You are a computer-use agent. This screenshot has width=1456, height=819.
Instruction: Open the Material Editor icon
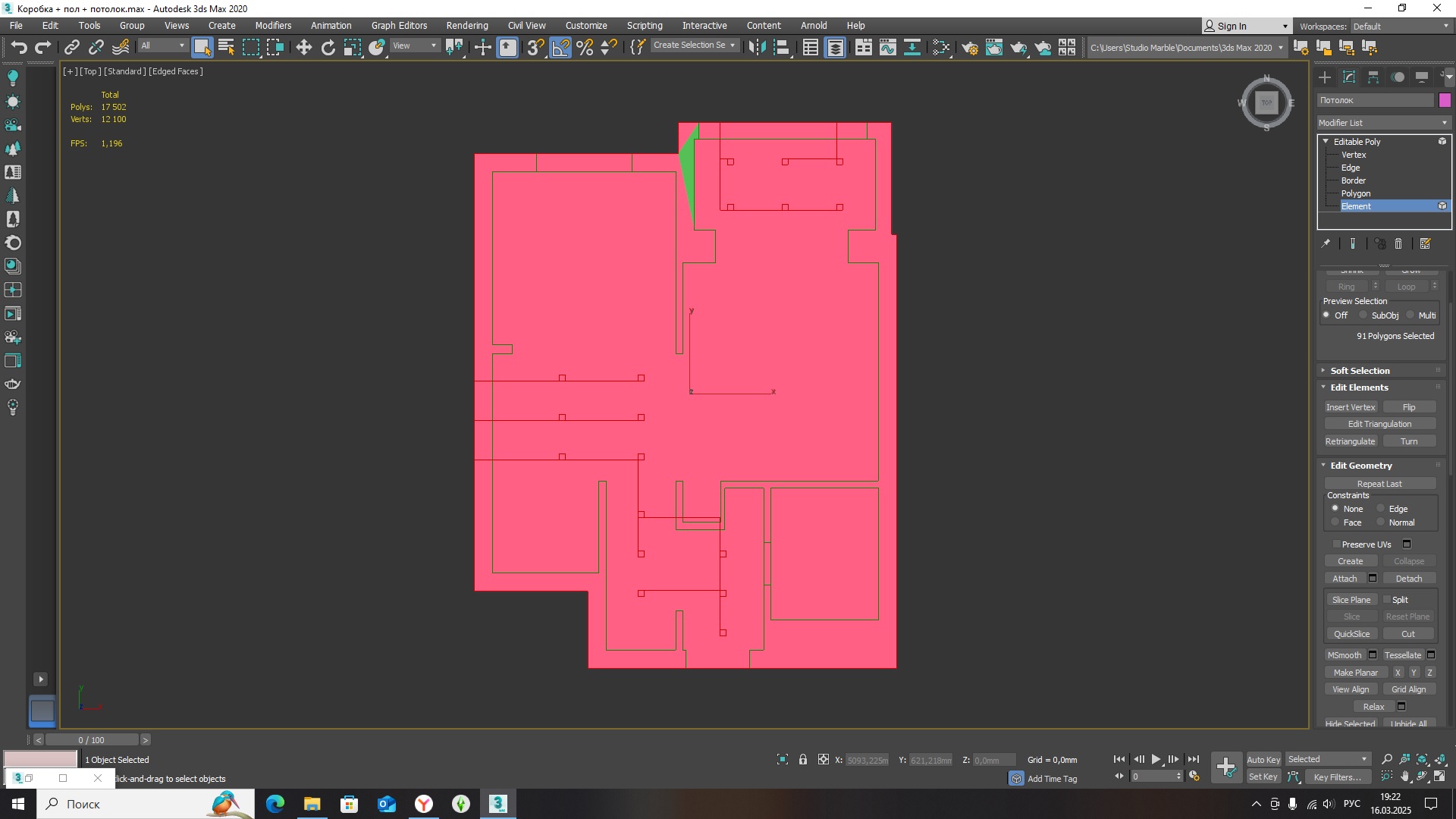point(942,48)
